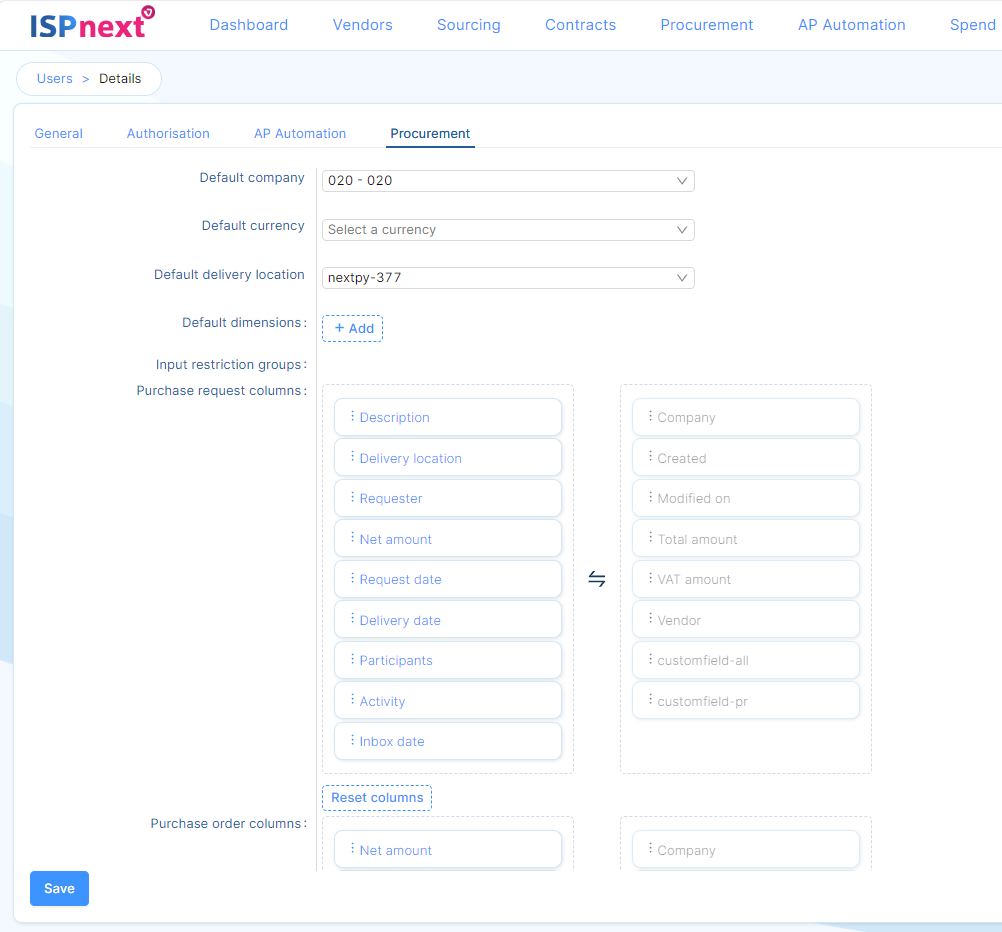1002x932 pixels.
Task: Open the AP Automation user tab
Action: pyautogui.click(x=300, y=133)
